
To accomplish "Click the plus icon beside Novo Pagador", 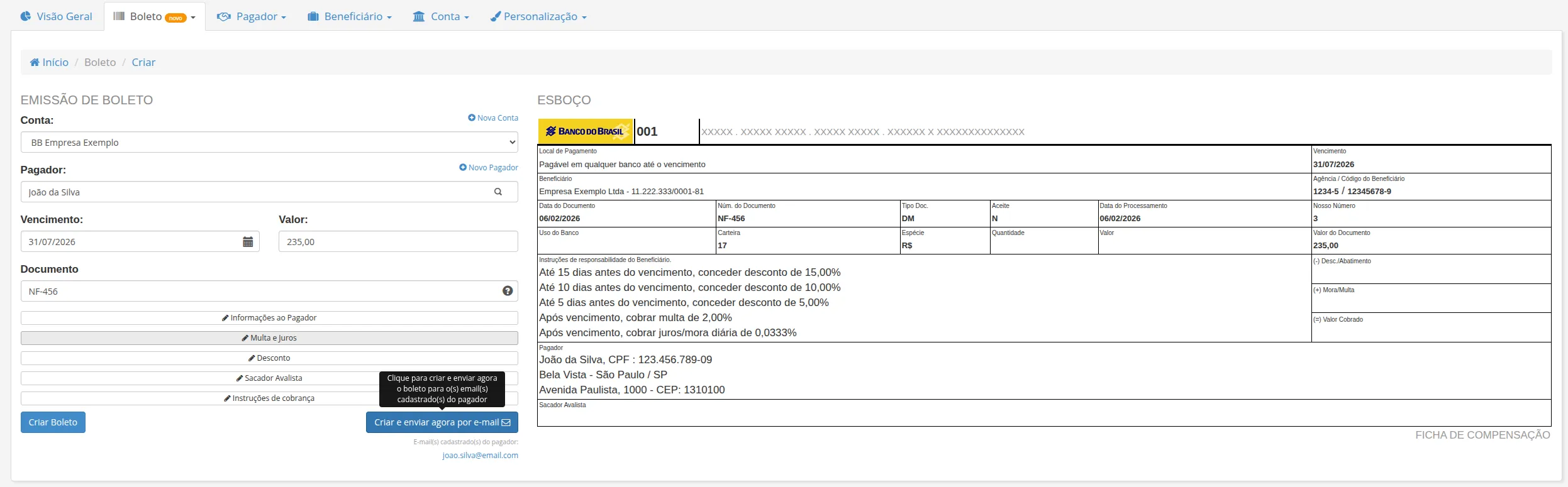I will tap(463, 167).
